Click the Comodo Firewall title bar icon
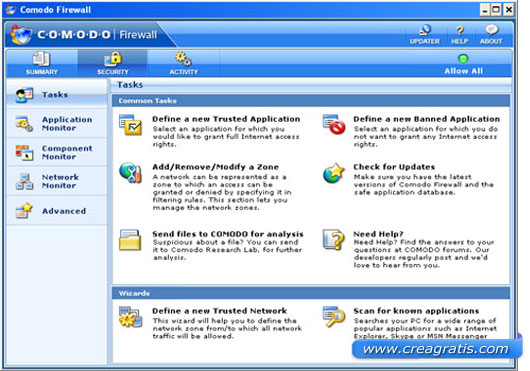Viewport: 530px width, 371px height. (11, 10)
